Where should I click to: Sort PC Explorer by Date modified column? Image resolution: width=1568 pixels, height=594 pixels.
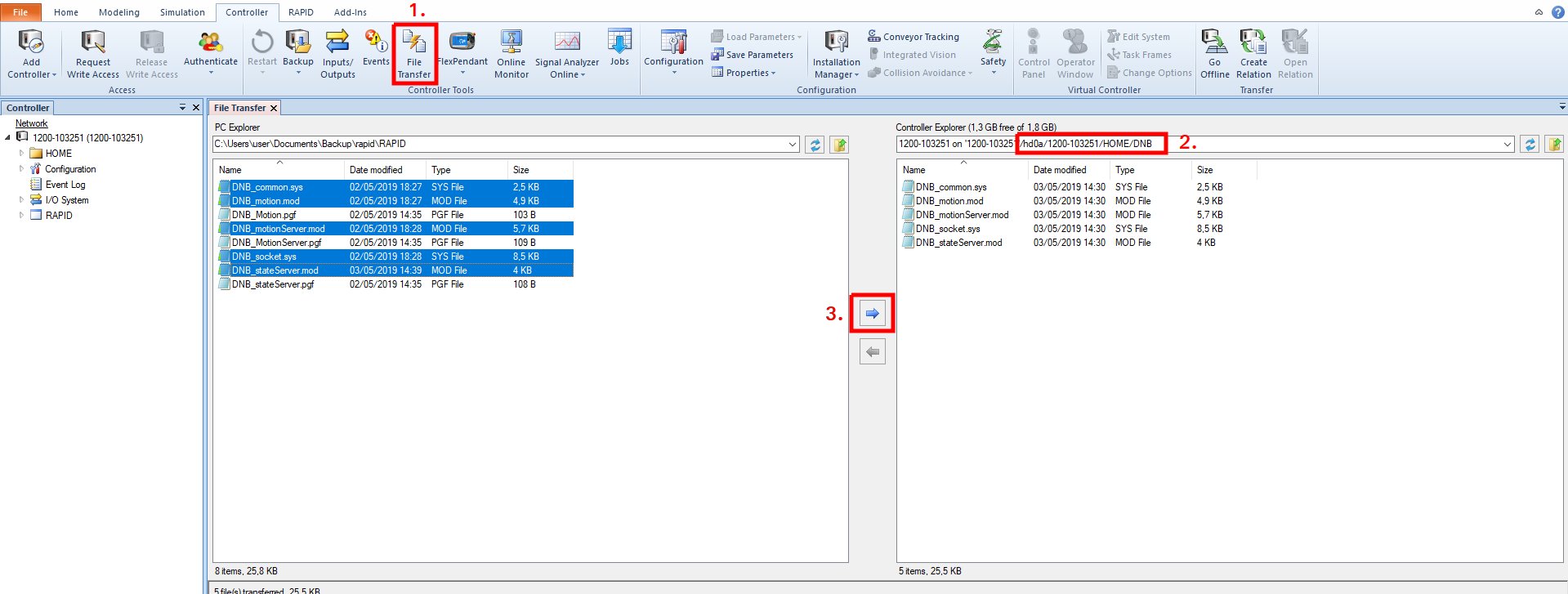click(385, 170)
